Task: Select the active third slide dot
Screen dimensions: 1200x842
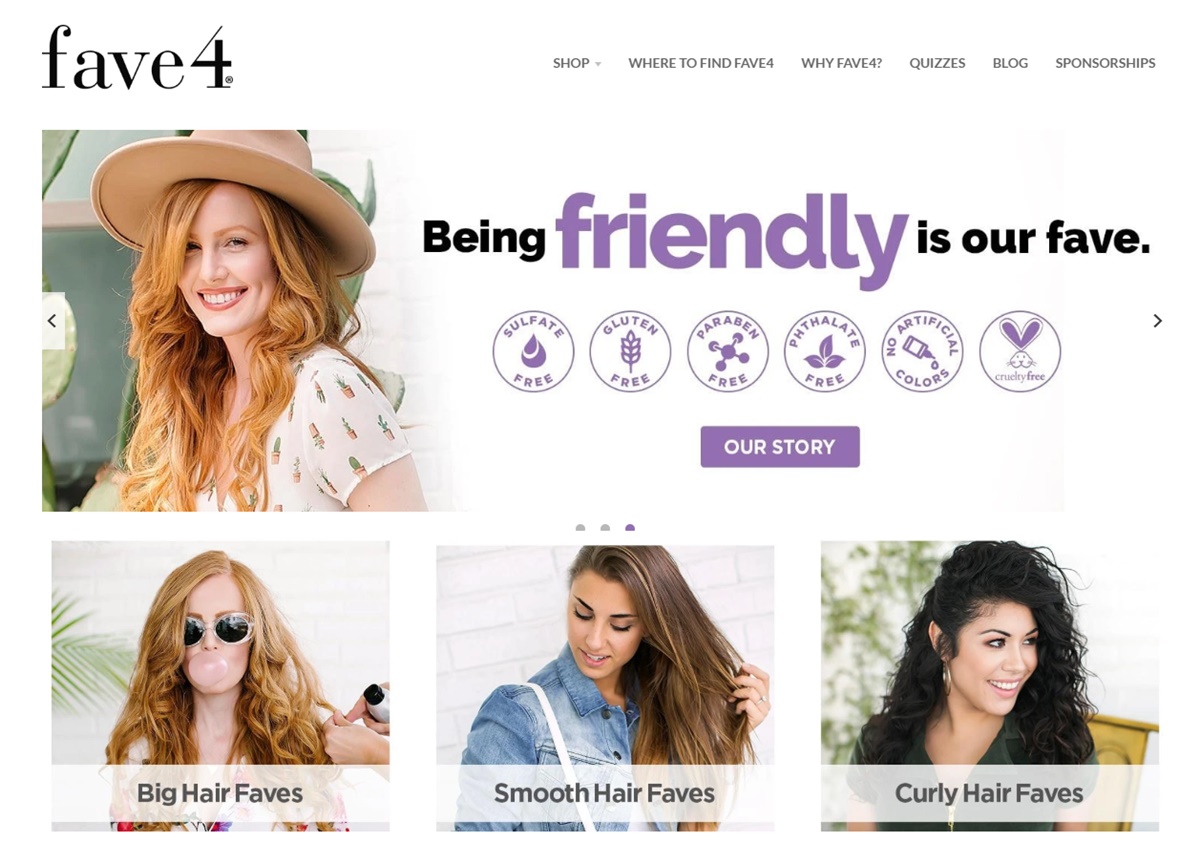Action: tap(630, 528)
